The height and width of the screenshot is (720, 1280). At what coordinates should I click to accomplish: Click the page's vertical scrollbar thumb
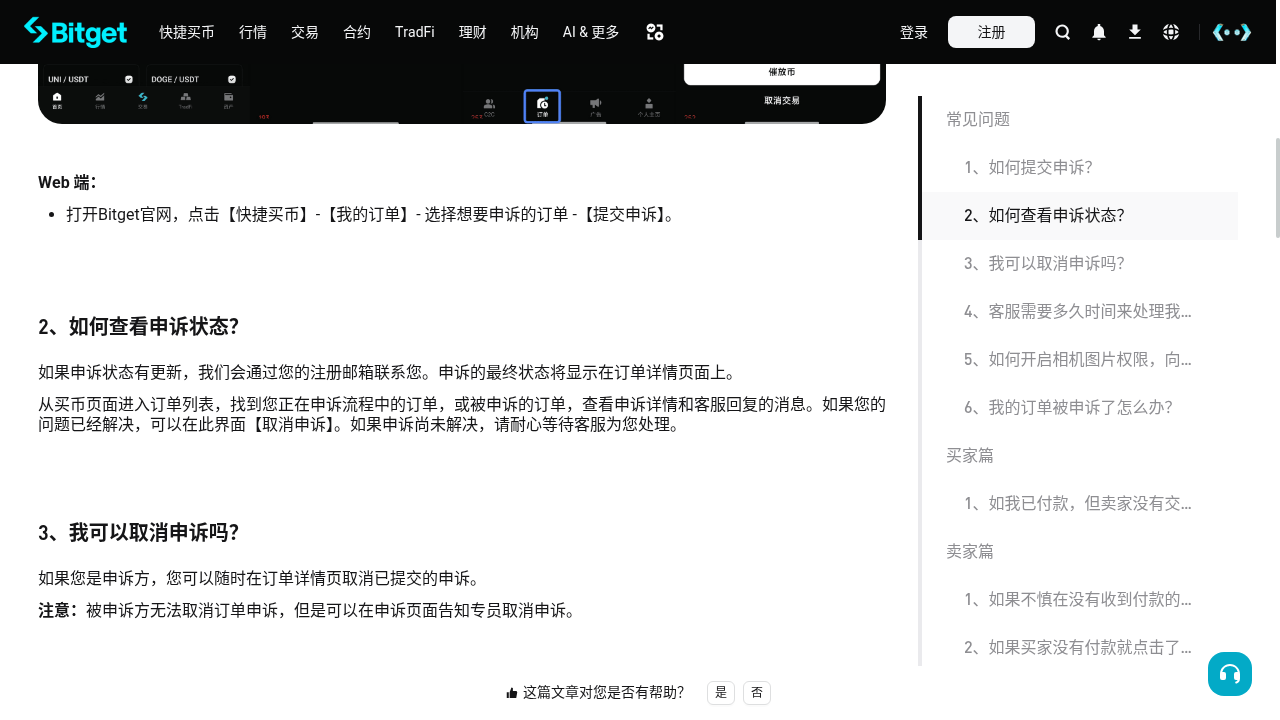[x=1276, y=188]
